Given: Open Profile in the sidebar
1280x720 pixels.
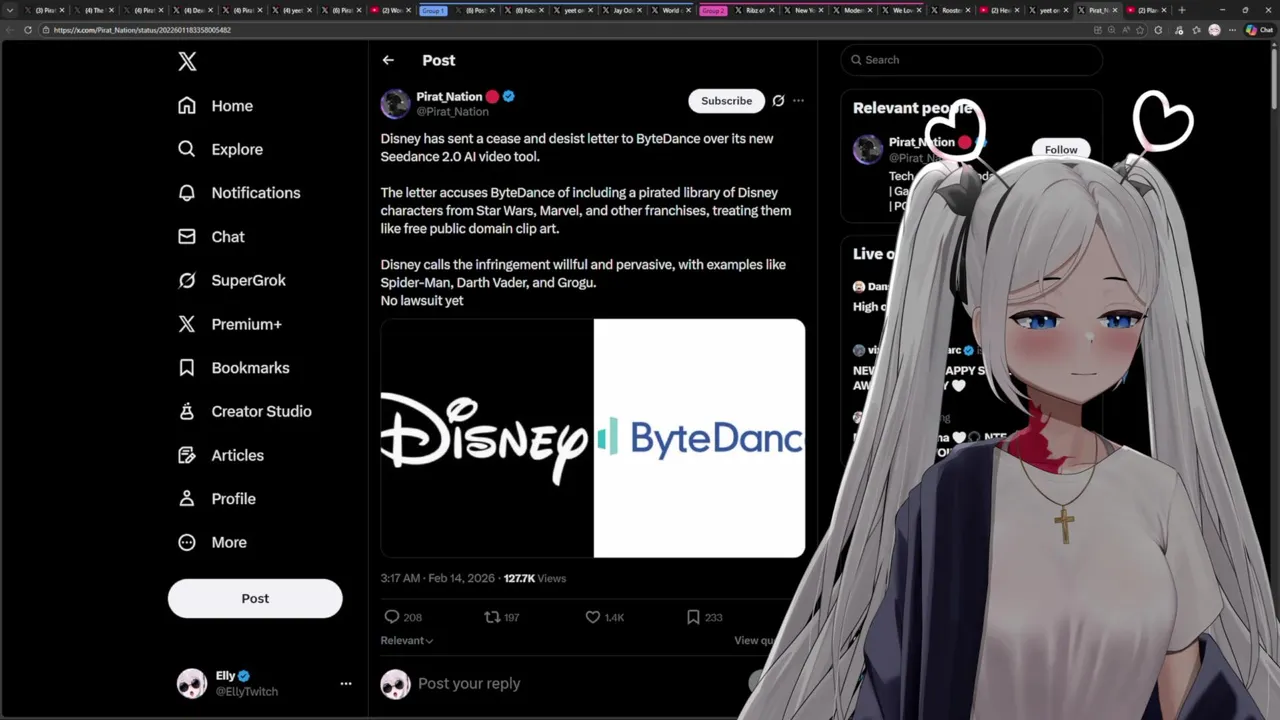Looking at the screenshot, I should tap(216, 499).
